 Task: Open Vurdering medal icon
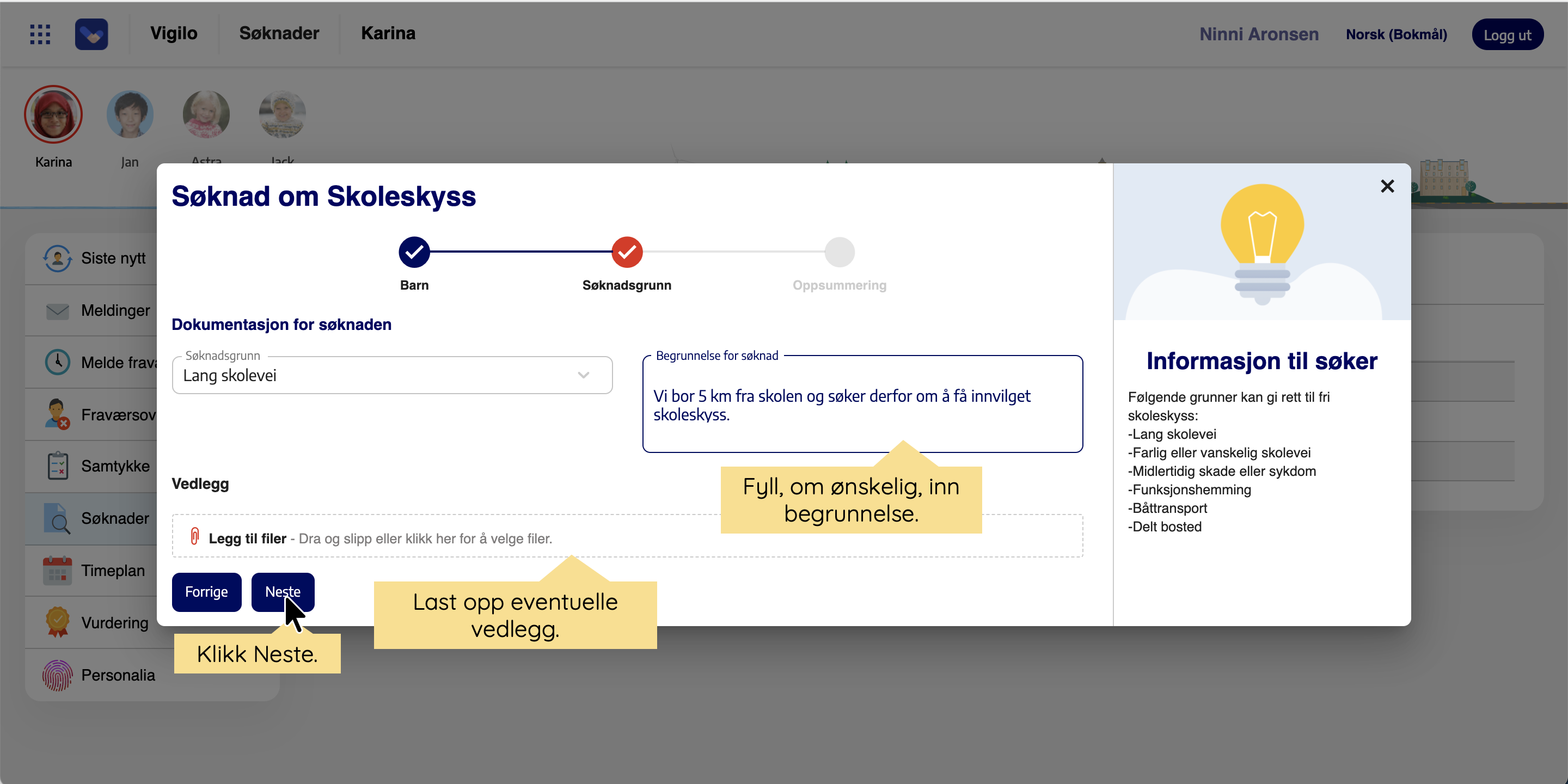(x=57, y=622)
